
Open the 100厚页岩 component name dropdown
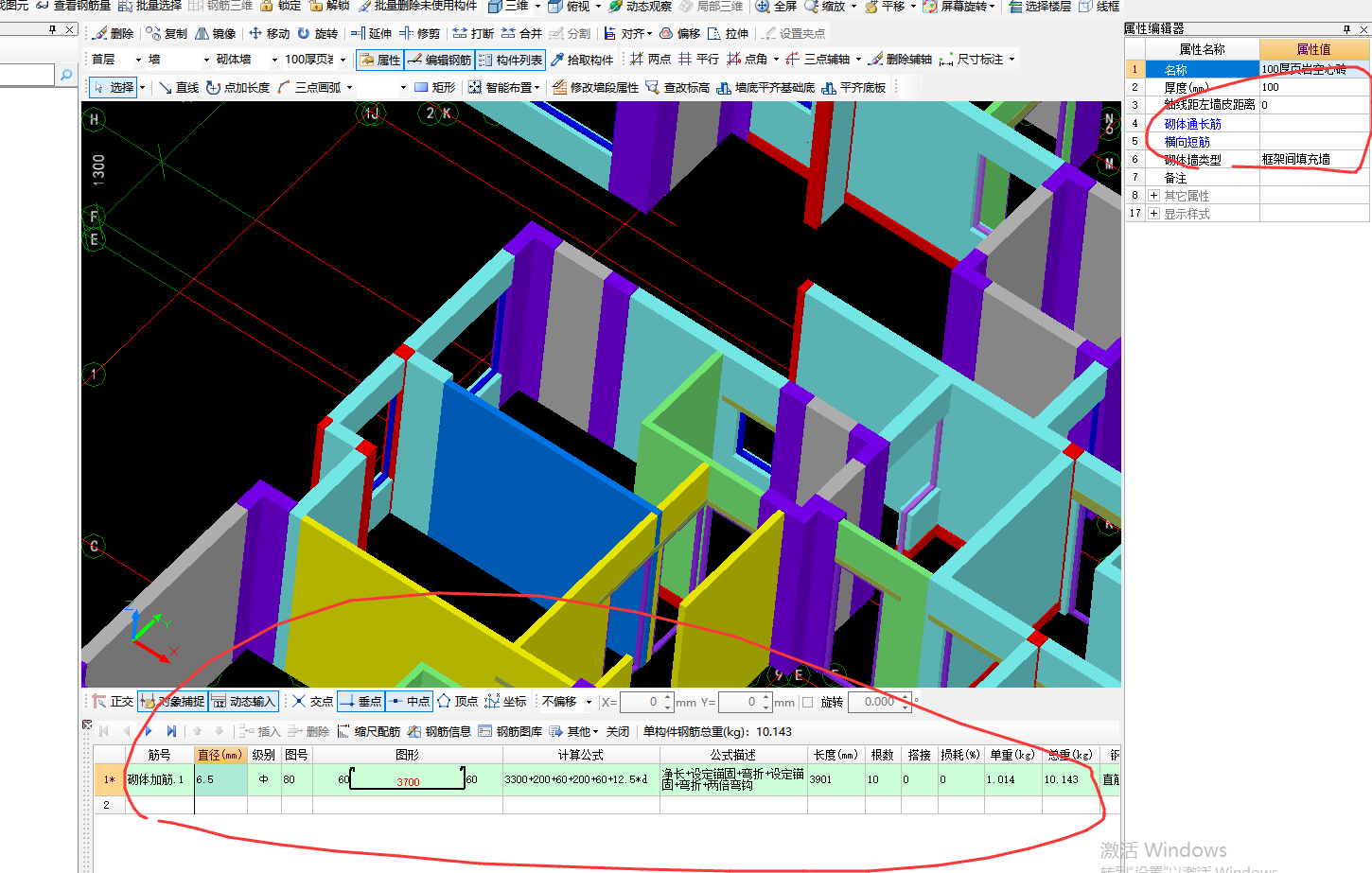coord(343,59)
